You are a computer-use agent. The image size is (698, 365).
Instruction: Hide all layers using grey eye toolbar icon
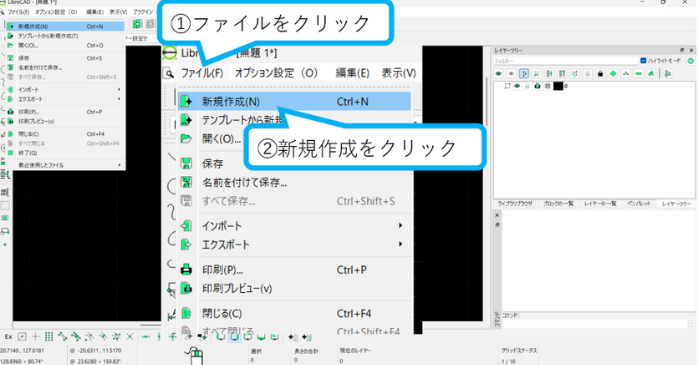511,73
